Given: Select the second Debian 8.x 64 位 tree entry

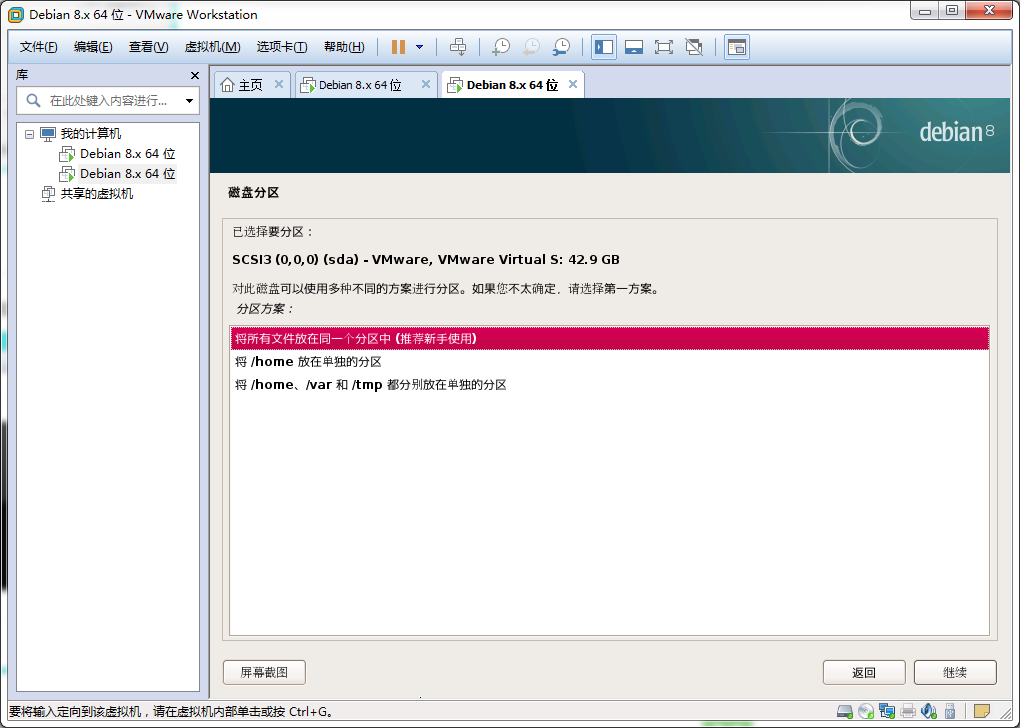Looking at the screenshot, I should coord(128,174).
